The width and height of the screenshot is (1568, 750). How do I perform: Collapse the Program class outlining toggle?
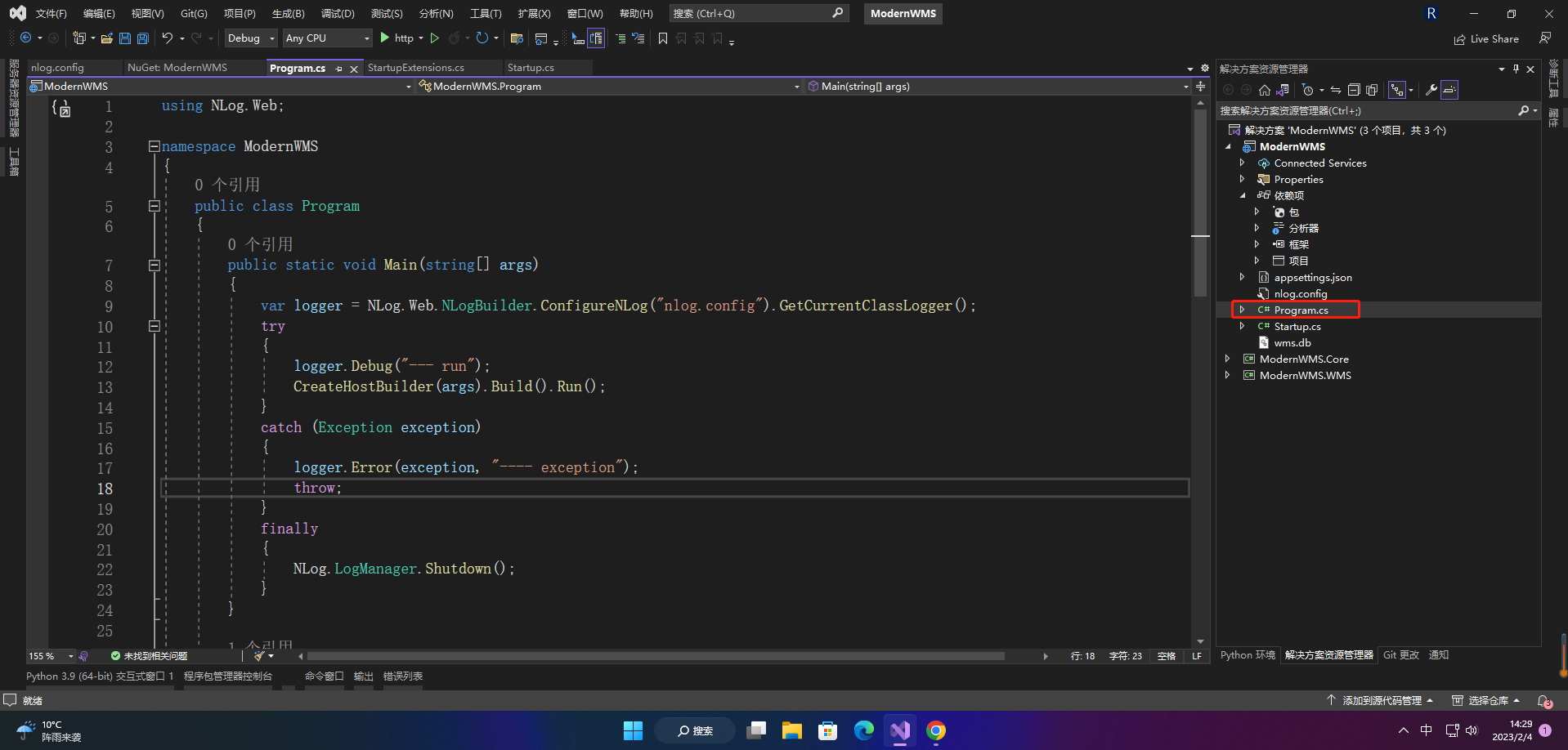coord(154,206)
